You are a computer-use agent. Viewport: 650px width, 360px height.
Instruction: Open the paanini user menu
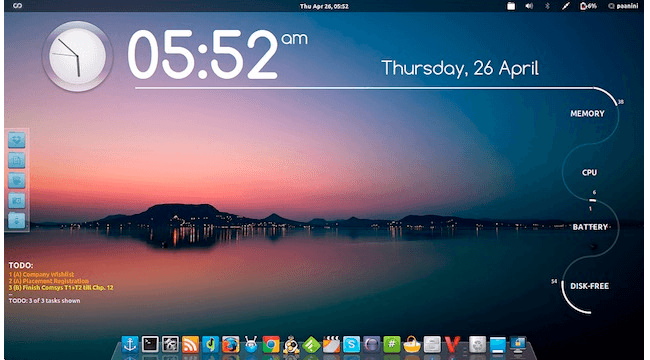tap(623, 6)
